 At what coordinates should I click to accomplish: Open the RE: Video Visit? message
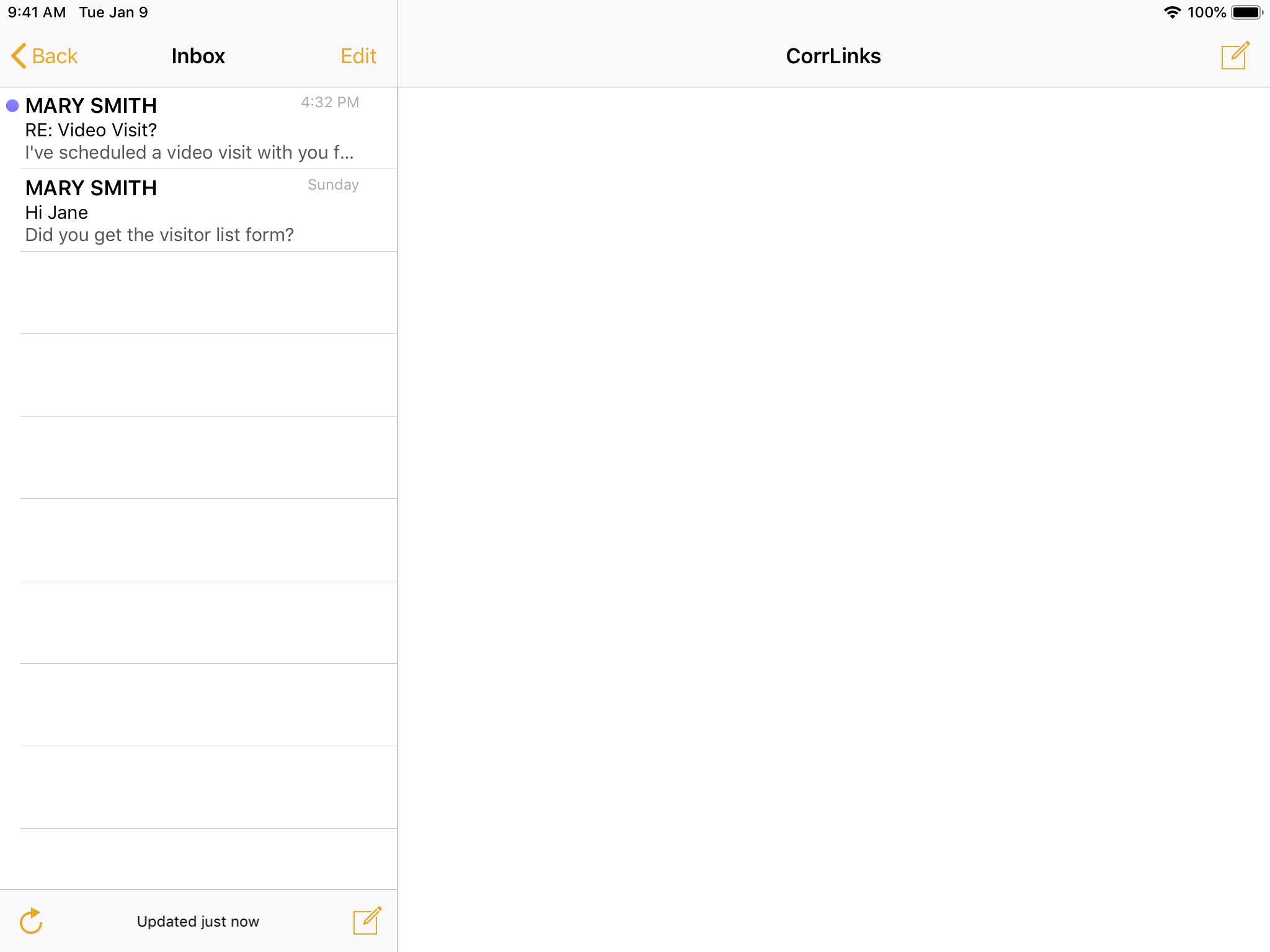tap(198, 128)
